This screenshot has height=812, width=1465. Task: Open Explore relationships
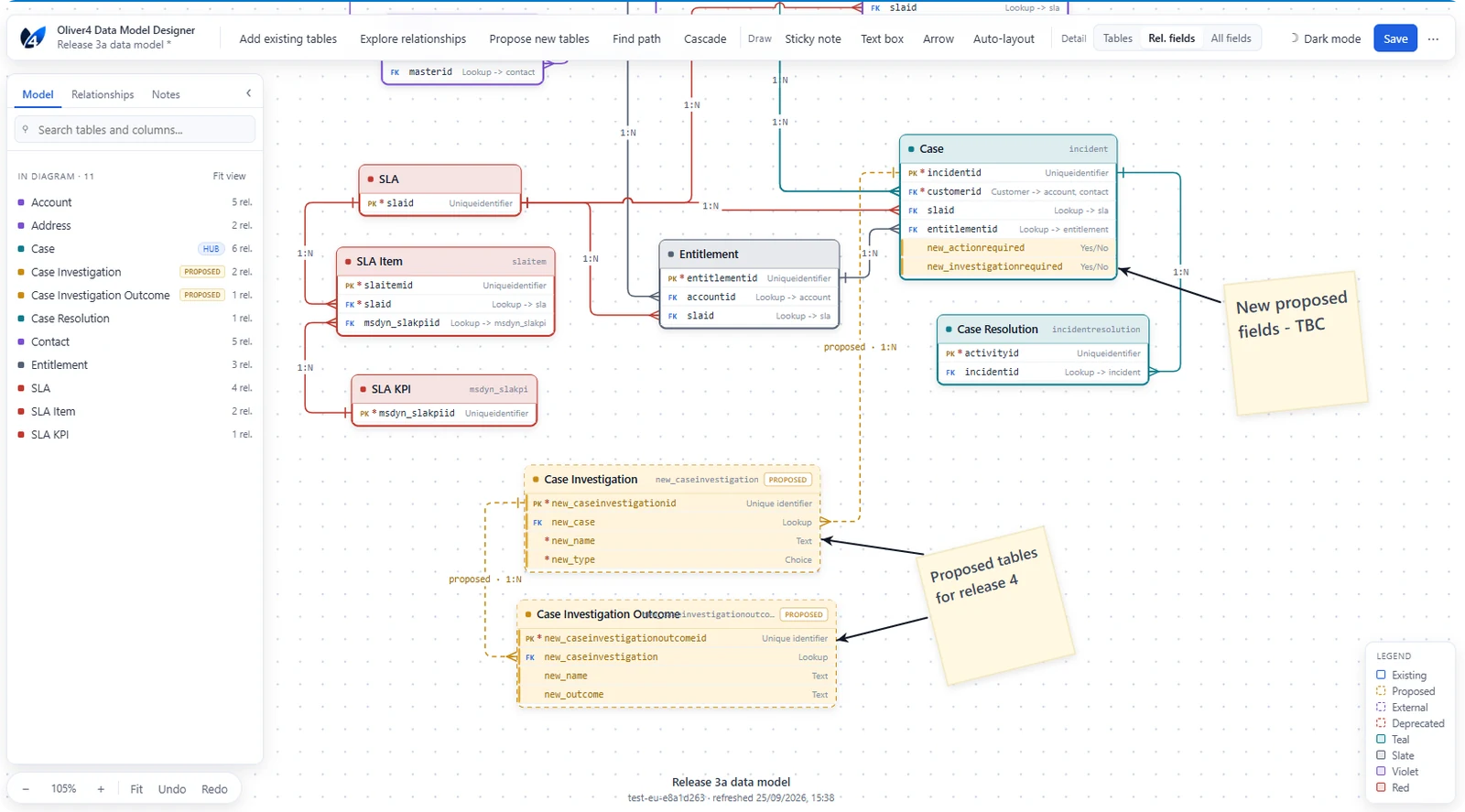(413, 38)
